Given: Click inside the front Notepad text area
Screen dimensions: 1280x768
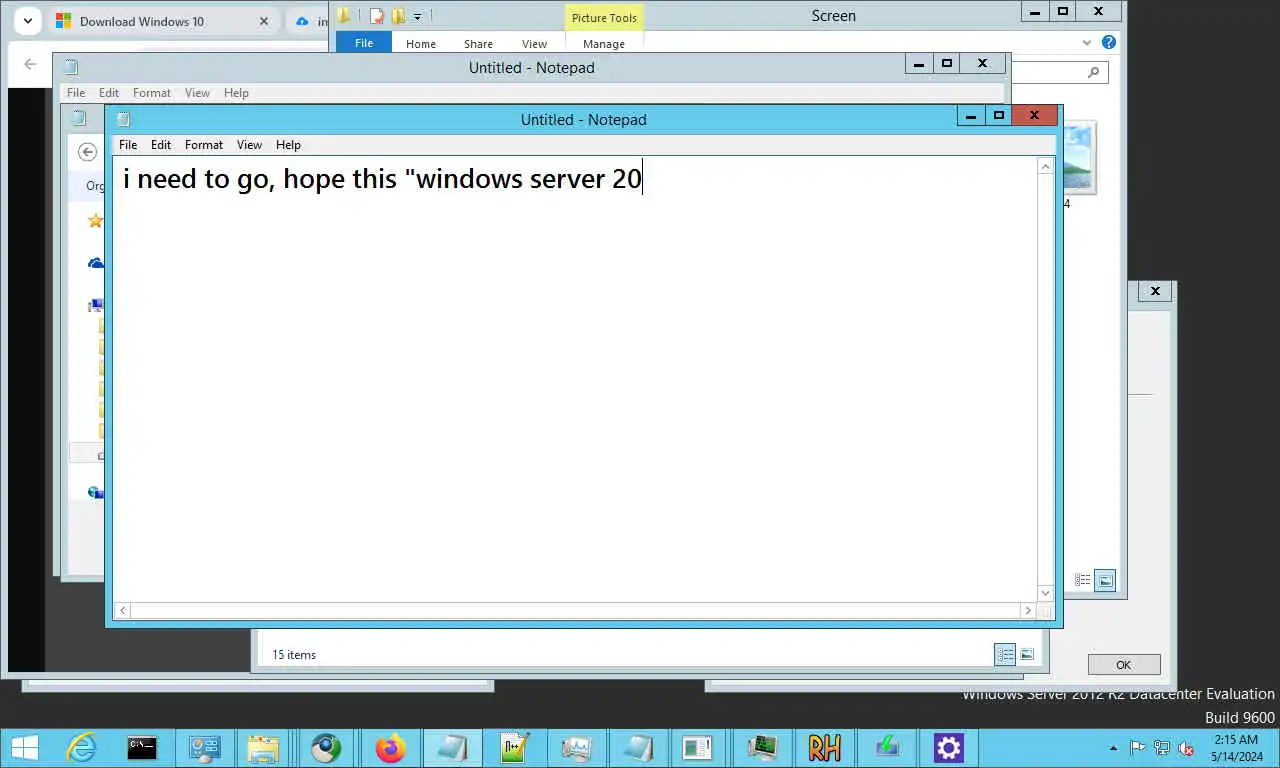Looking at the screenshot, I should click(575, 380).
